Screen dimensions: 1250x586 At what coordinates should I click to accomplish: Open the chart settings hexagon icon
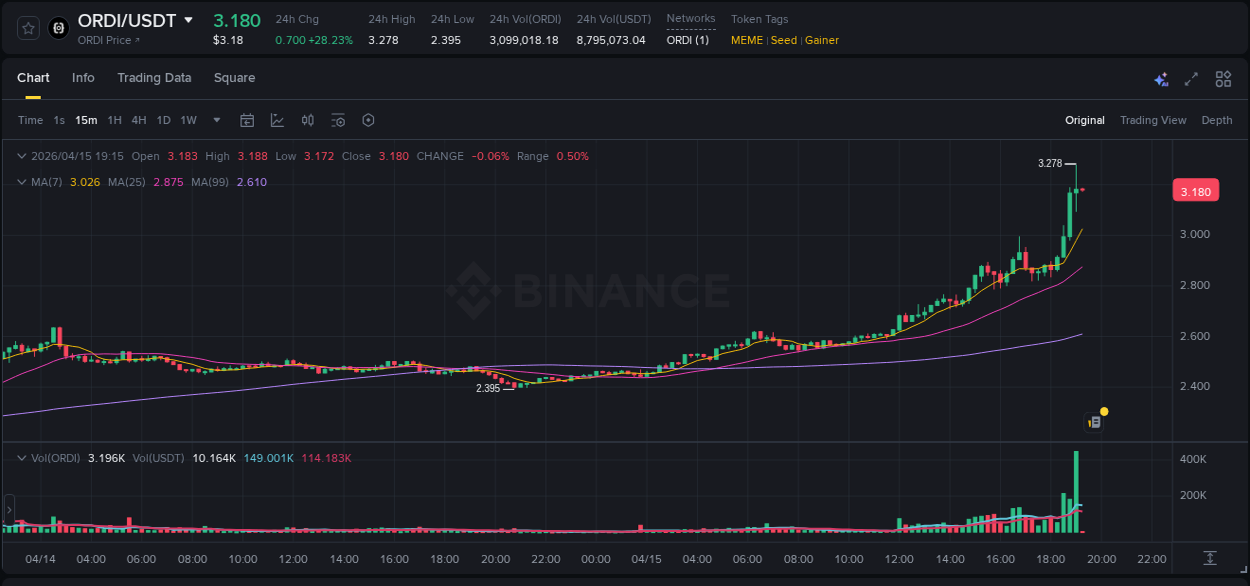point(368,120)
